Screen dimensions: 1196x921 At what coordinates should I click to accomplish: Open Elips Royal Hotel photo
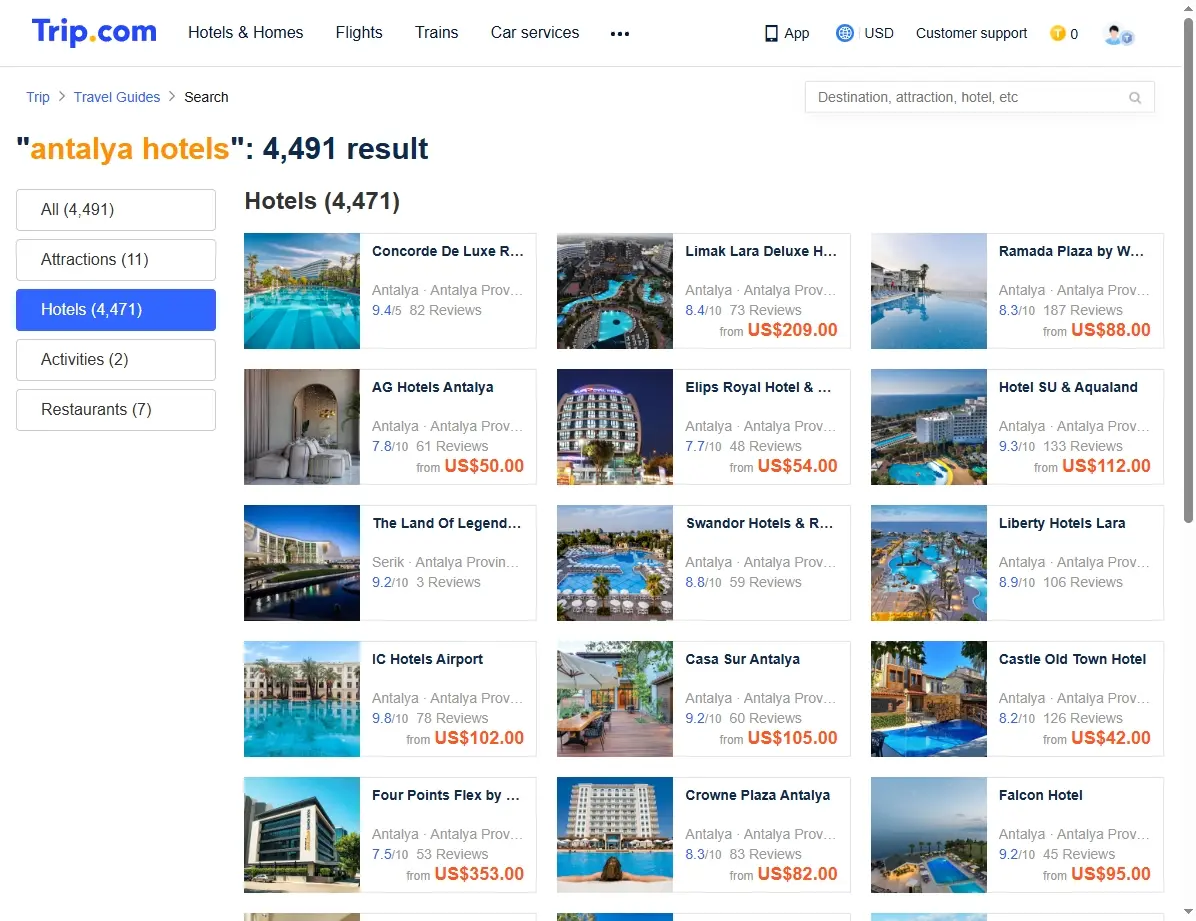click(615, 427)
